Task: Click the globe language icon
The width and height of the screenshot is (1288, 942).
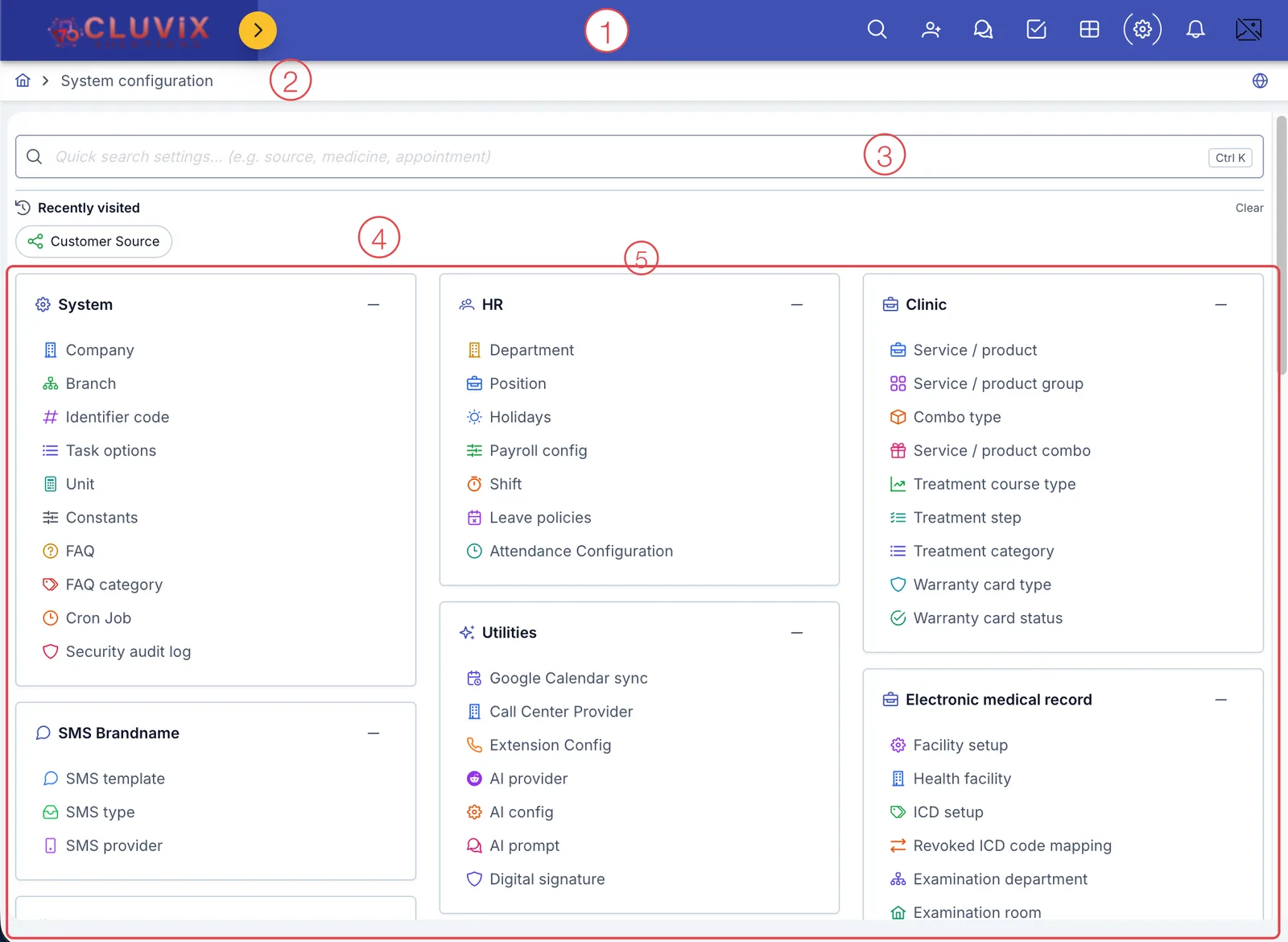Action: pos(1260,81)
